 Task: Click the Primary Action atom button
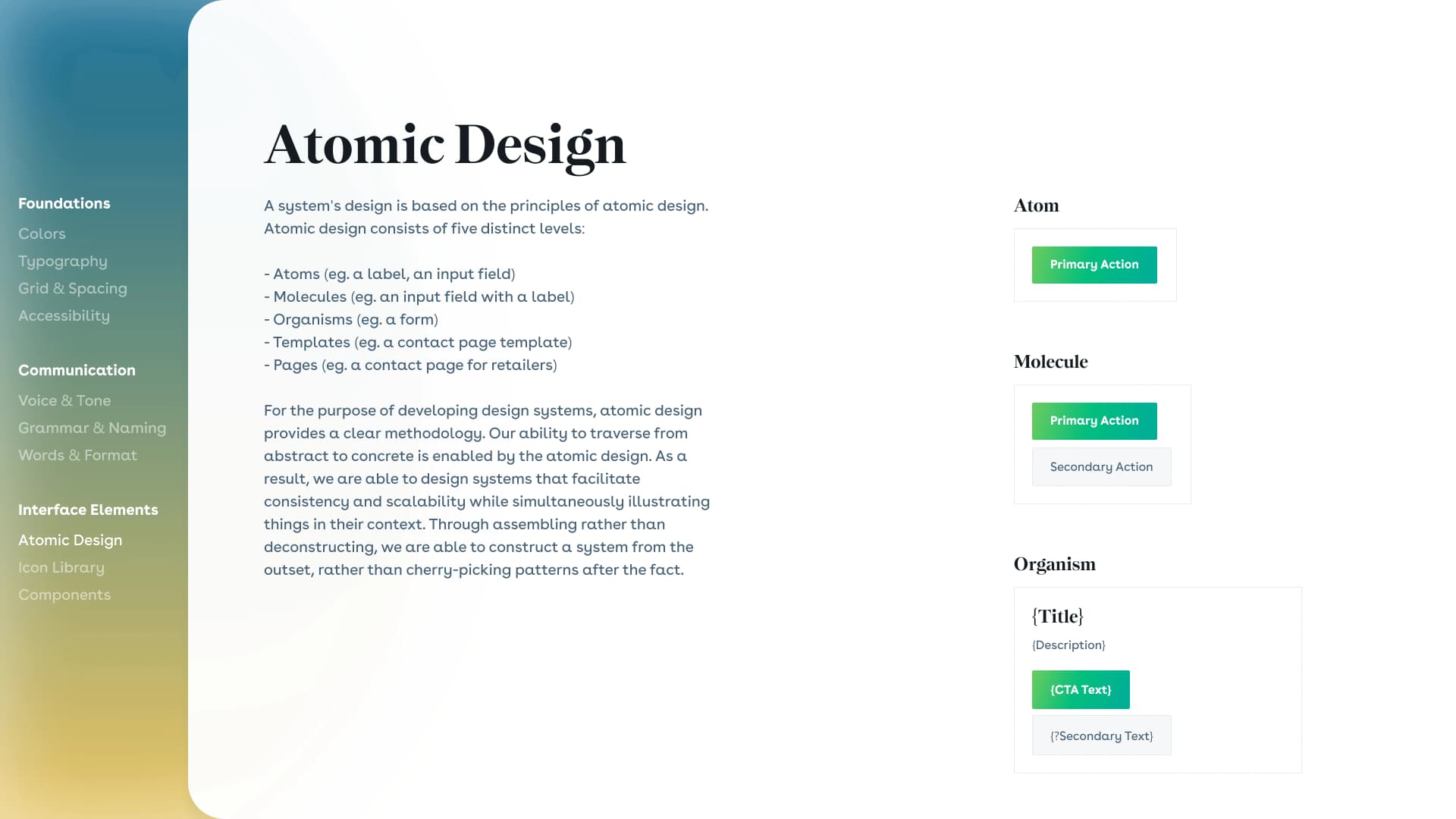pyautogui.click(x=1094, y=264)
